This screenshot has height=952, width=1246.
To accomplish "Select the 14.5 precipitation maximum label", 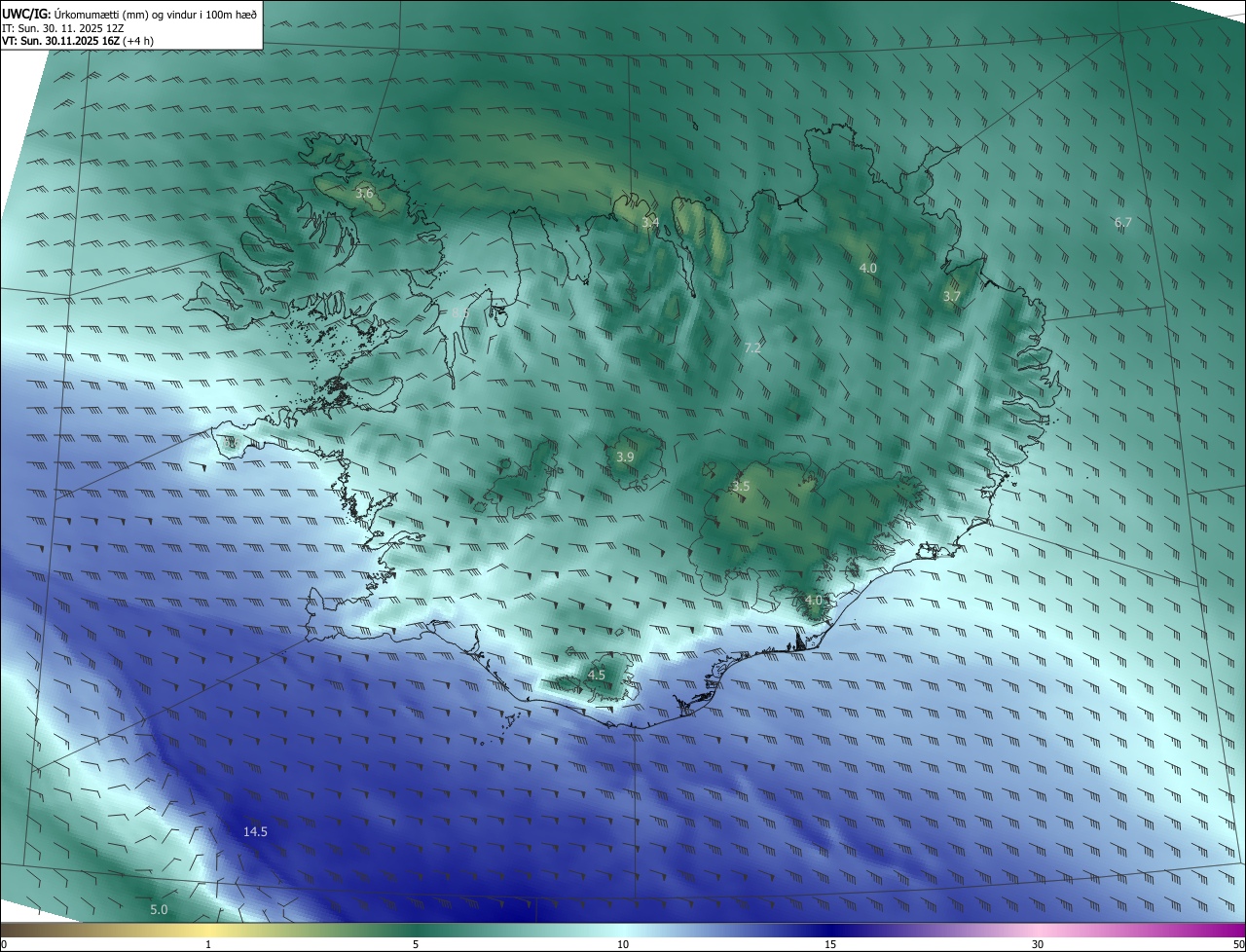I will tap(255, 831).
